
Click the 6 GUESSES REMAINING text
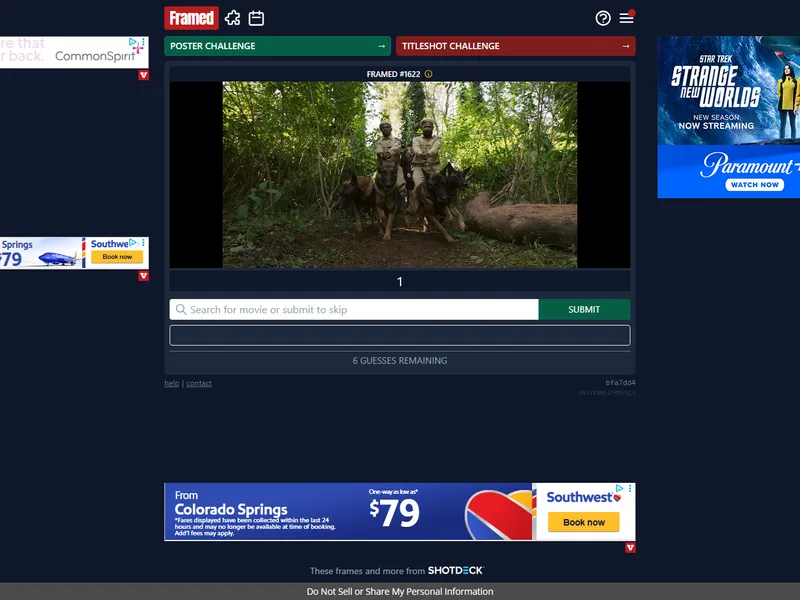tap(400, 361)
